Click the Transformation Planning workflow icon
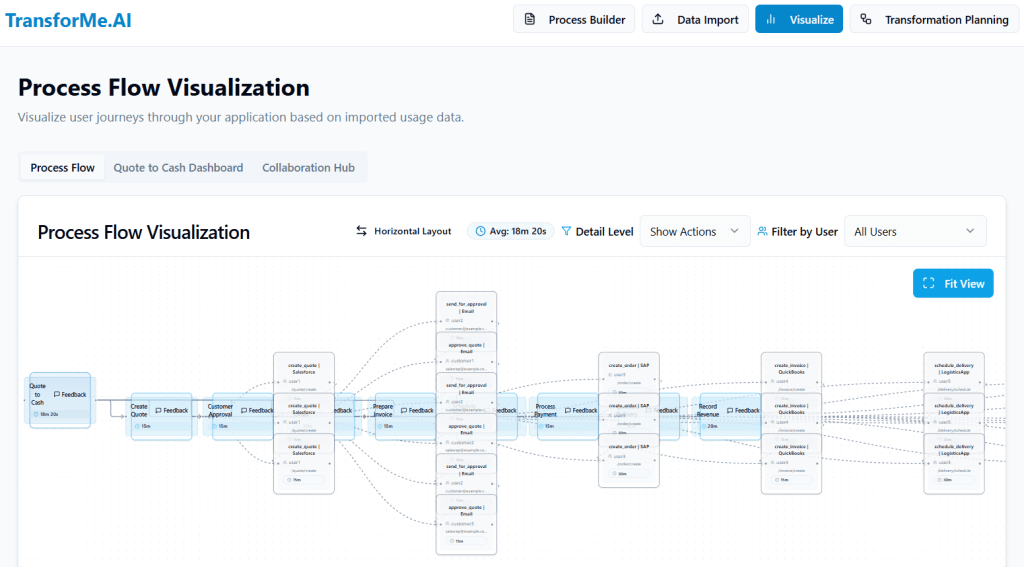Image resolution: width=1024 pixels, height=567 pixels. [866, 20]
